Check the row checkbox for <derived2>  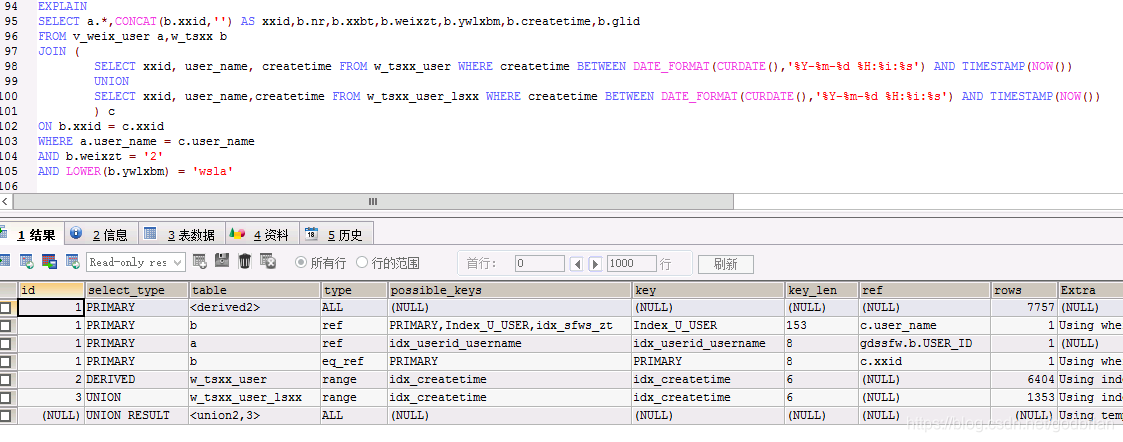click(x=6, y=307)
